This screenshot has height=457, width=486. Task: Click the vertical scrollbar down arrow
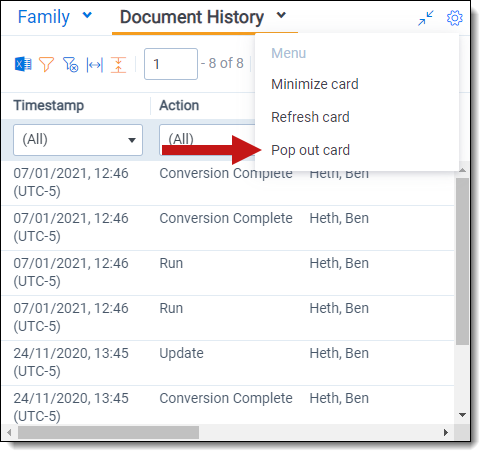coord(462,415)
